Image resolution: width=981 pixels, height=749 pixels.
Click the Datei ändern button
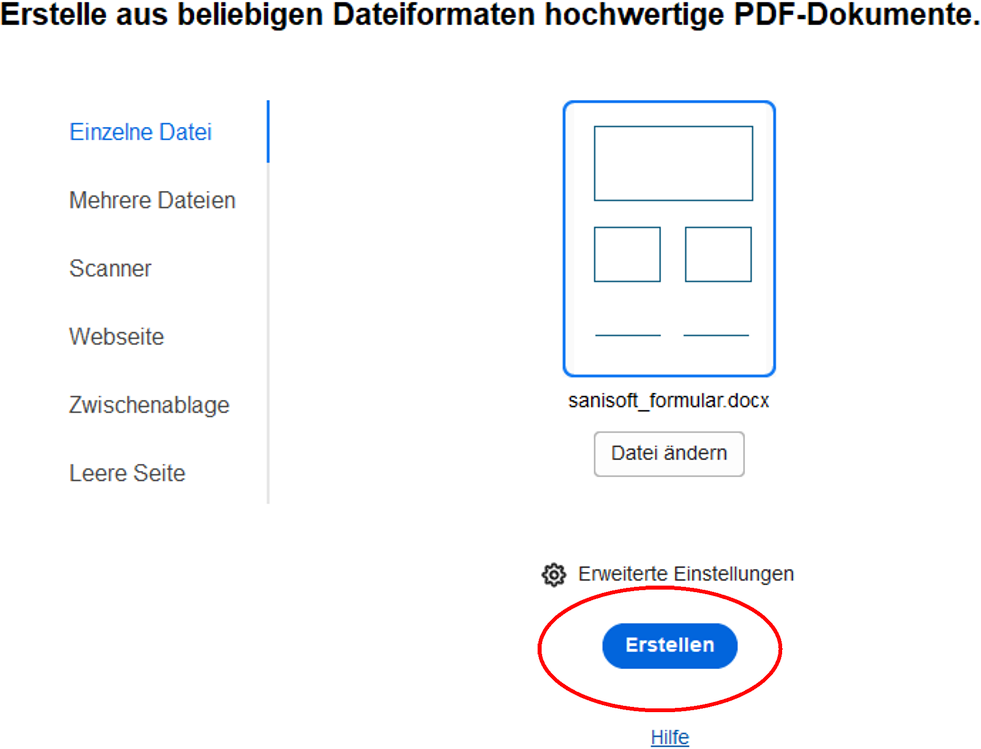(669, 454)
